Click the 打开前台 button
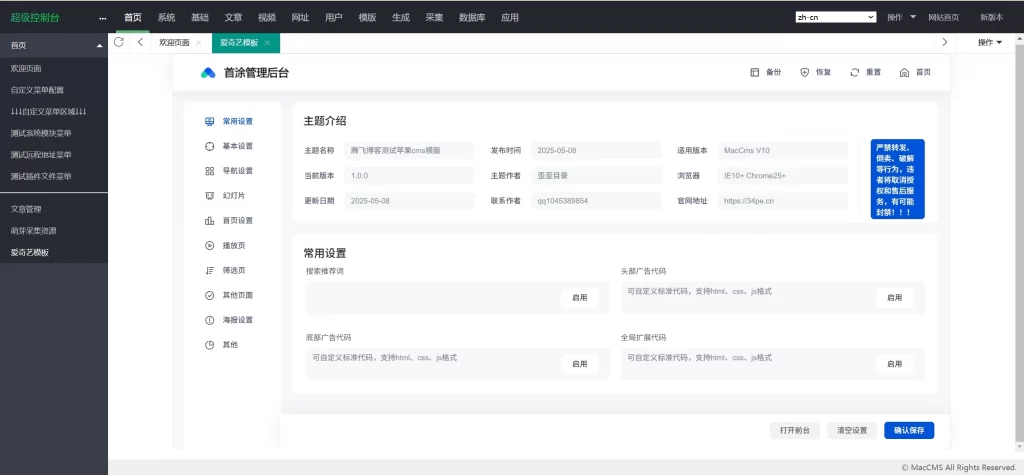 click(x=795, y=431)
